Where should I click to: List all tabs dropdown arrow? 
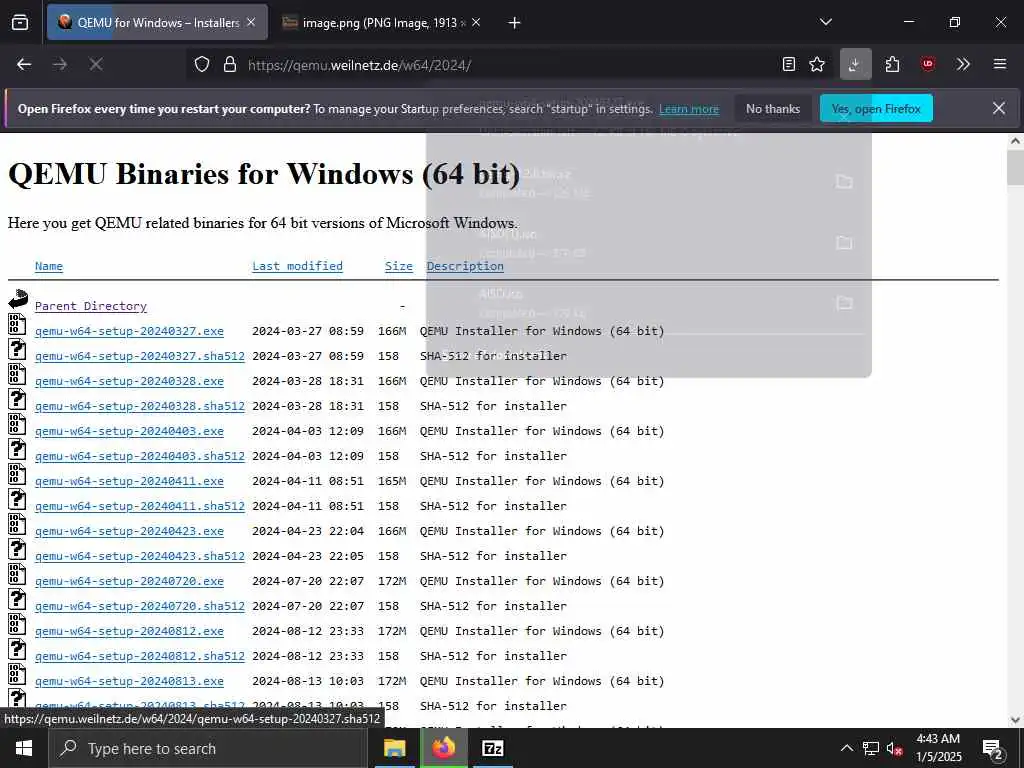tap(825, 22)
